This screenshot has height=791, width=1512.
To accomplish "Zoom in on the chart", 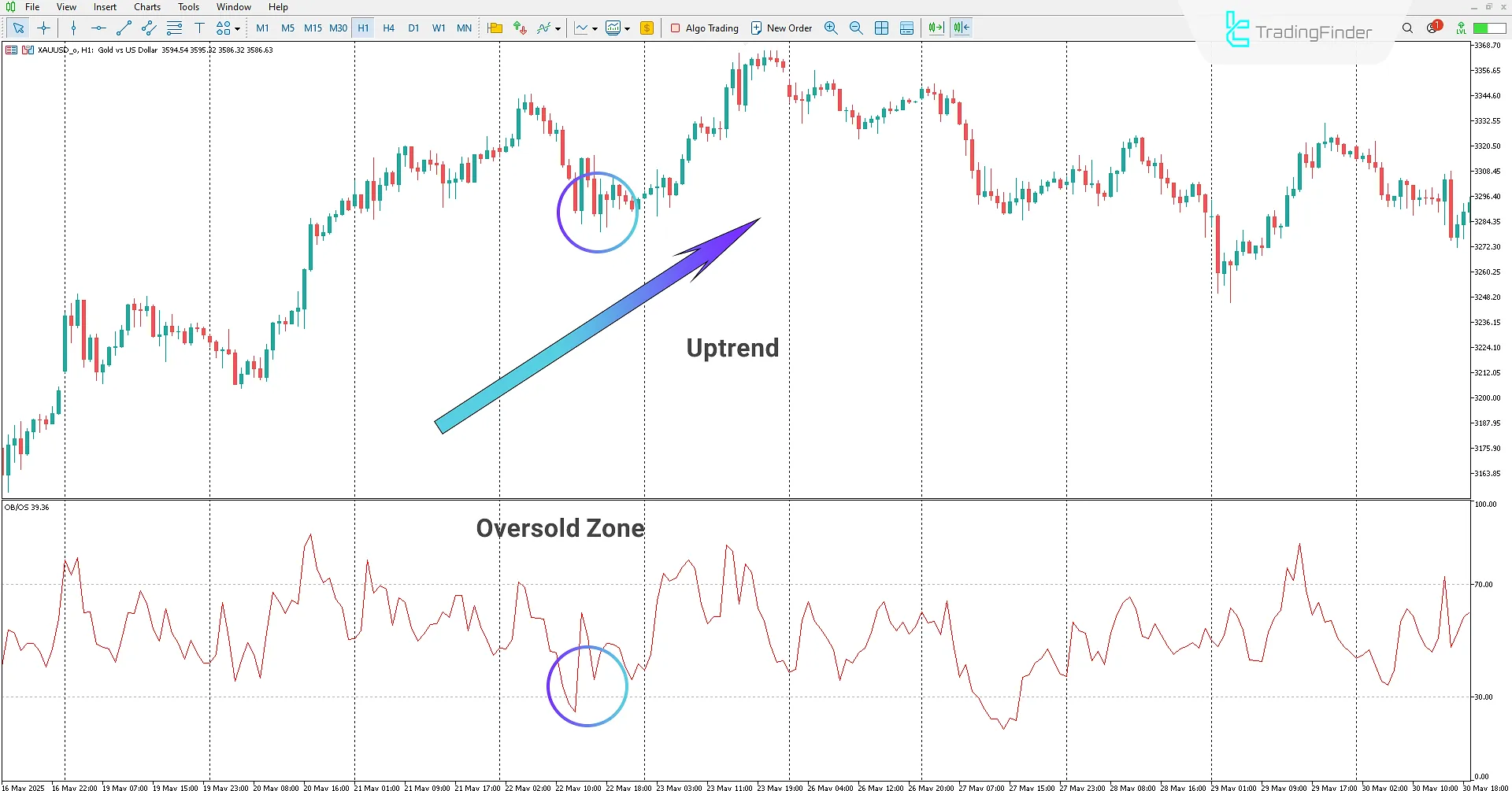I will (831, 28).
